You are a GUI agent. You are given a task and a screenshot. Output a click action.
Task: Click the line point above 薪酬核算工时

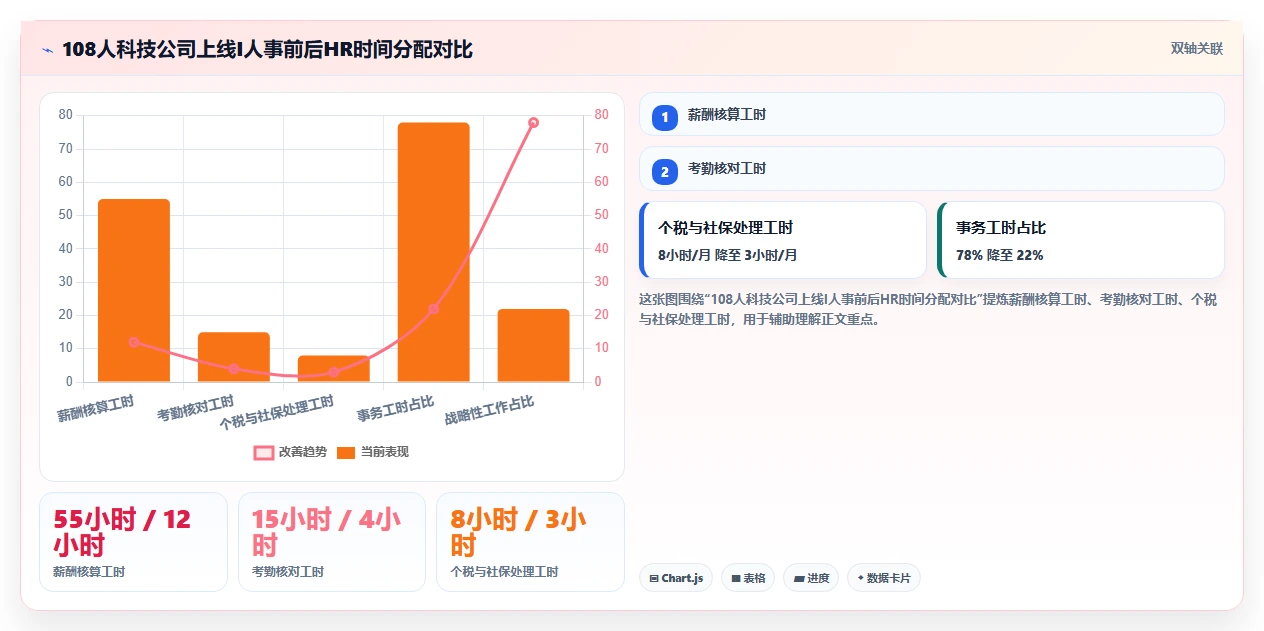click(x=134, y=342)
